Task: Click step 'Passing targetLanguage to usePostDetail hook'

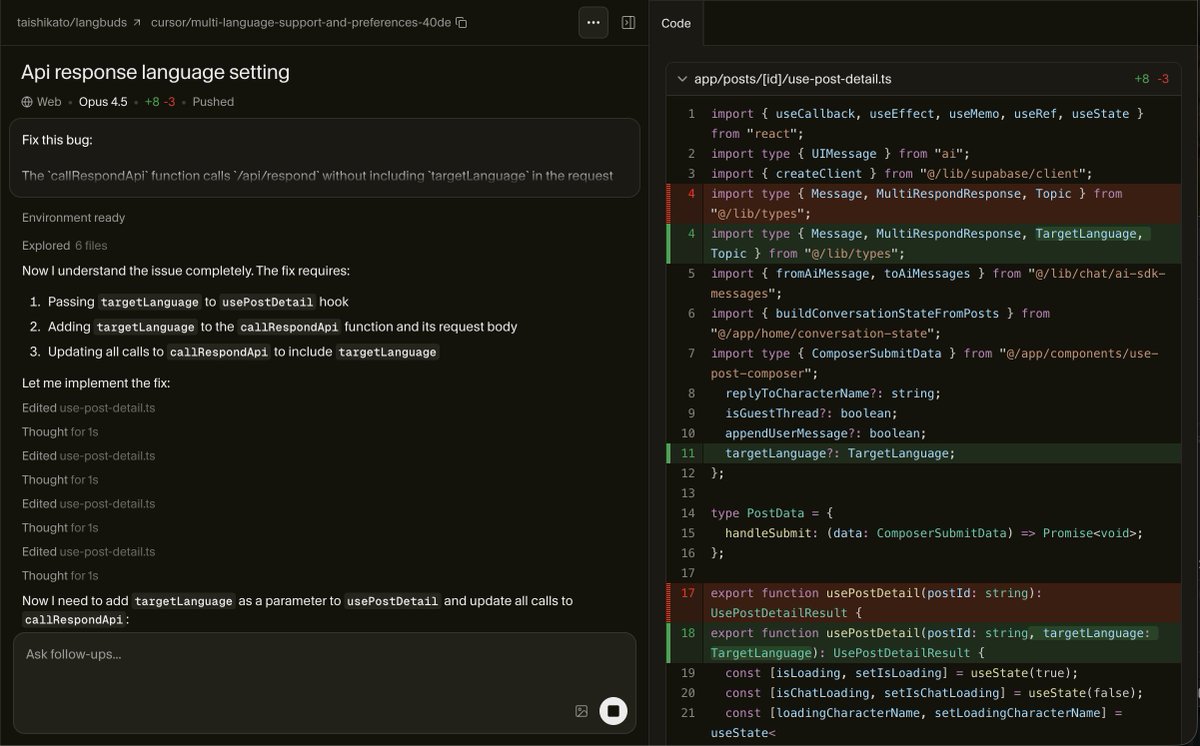Action: (197, 302)
